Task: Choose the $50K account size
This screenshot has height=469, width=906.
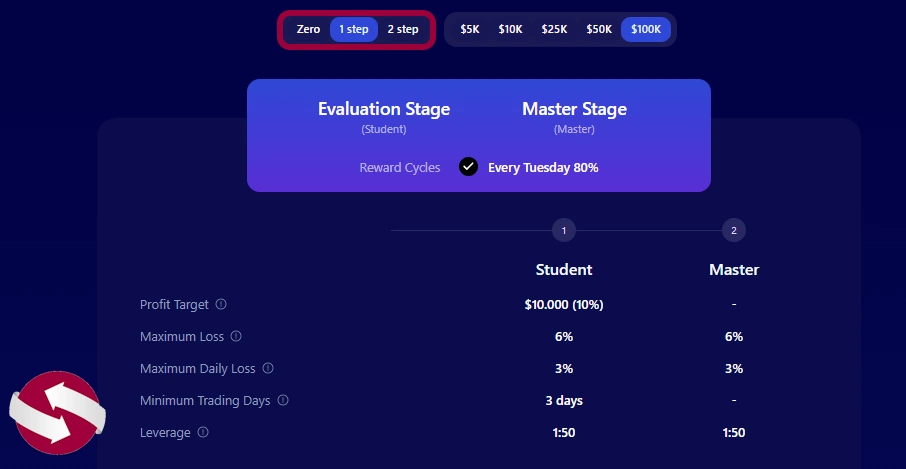Action: coord(599,29)
